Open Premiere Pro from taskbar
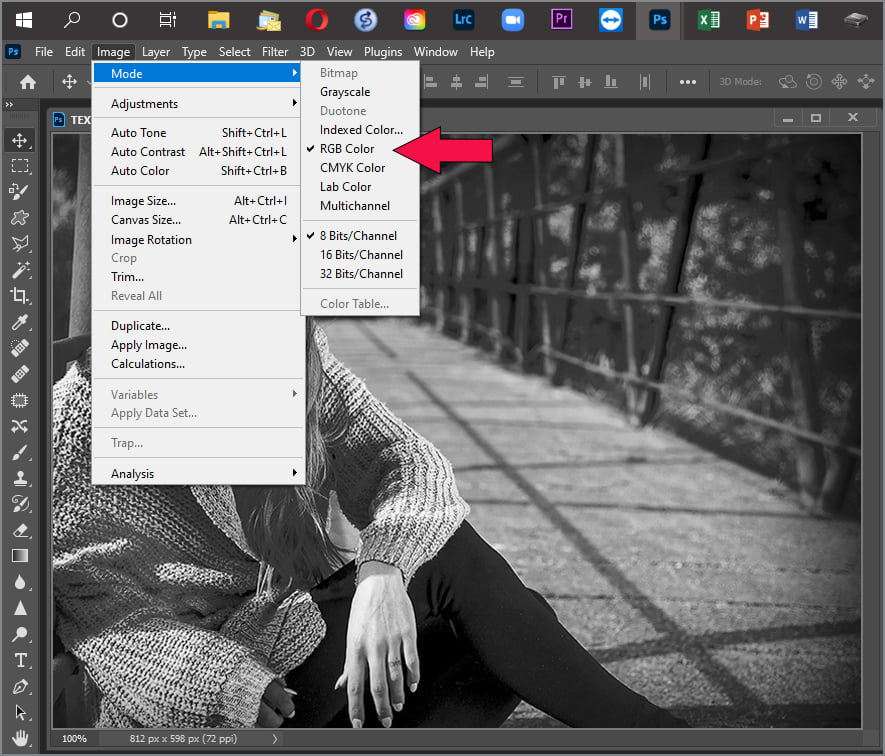 tap(562, 19)
